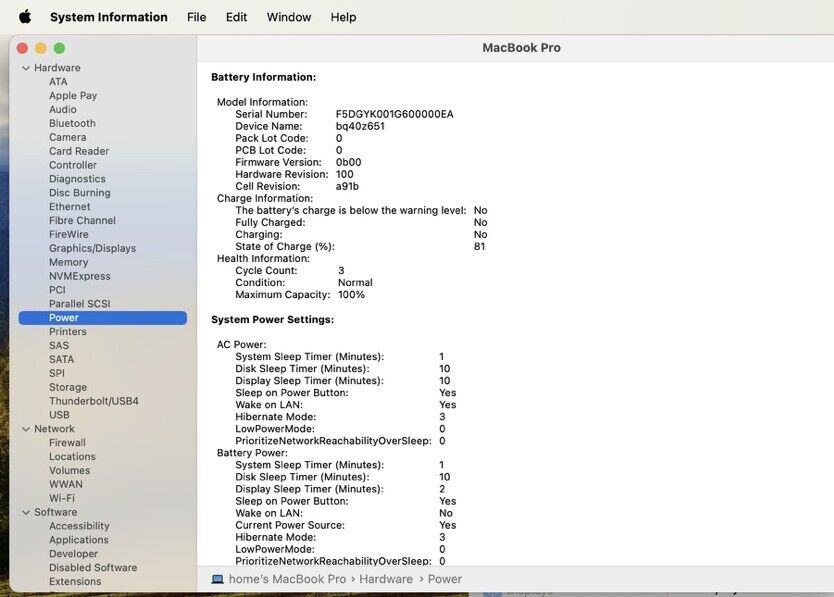Click the Network section label

(54, 429)
